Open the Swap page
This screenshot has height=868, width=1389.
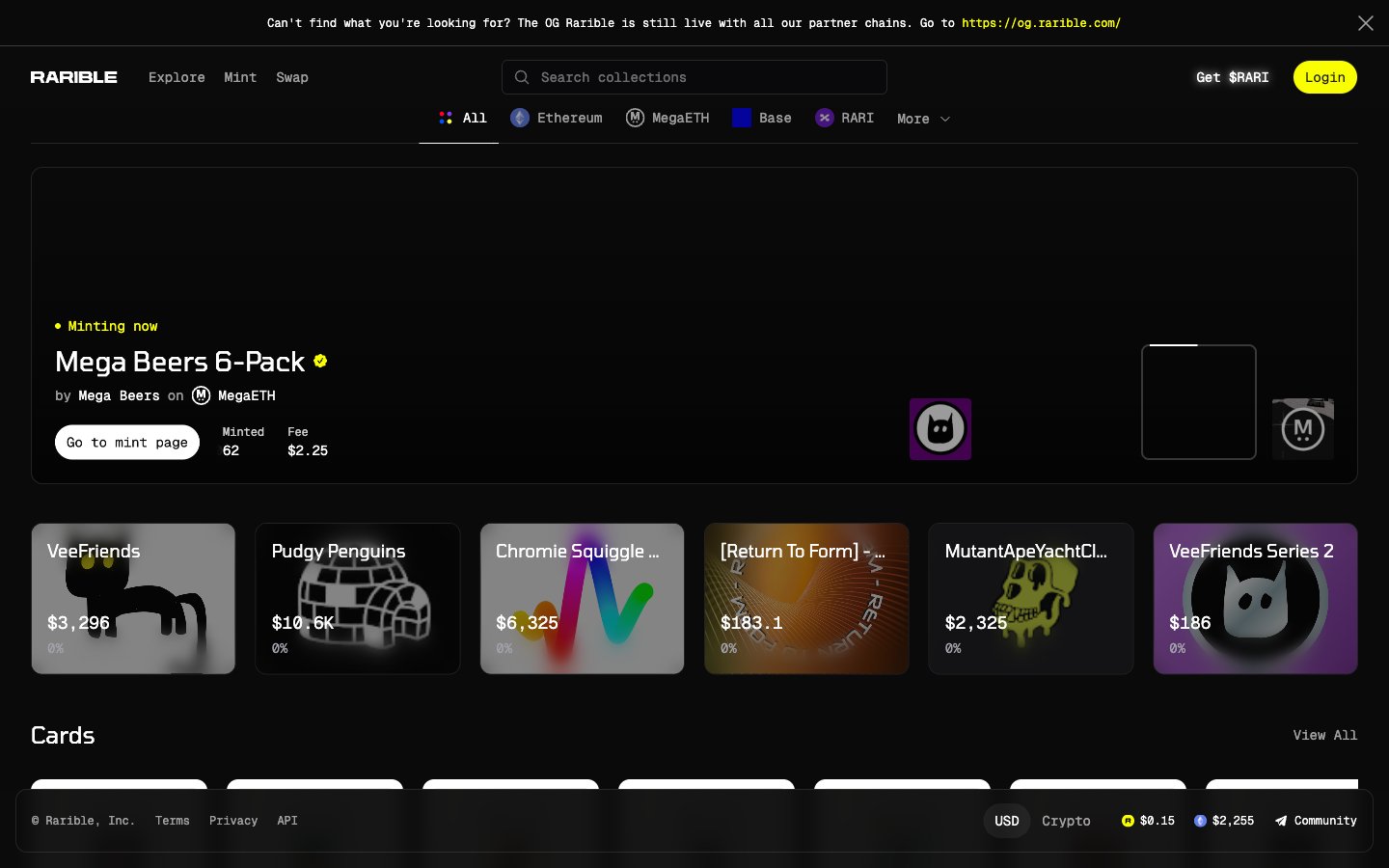click(x=292, y=77)
